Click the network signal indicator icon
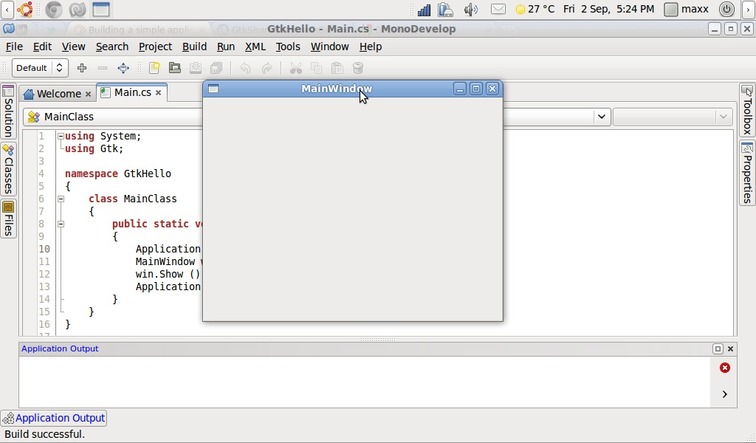This screenshot has width=756, height=443. [424, 9]
